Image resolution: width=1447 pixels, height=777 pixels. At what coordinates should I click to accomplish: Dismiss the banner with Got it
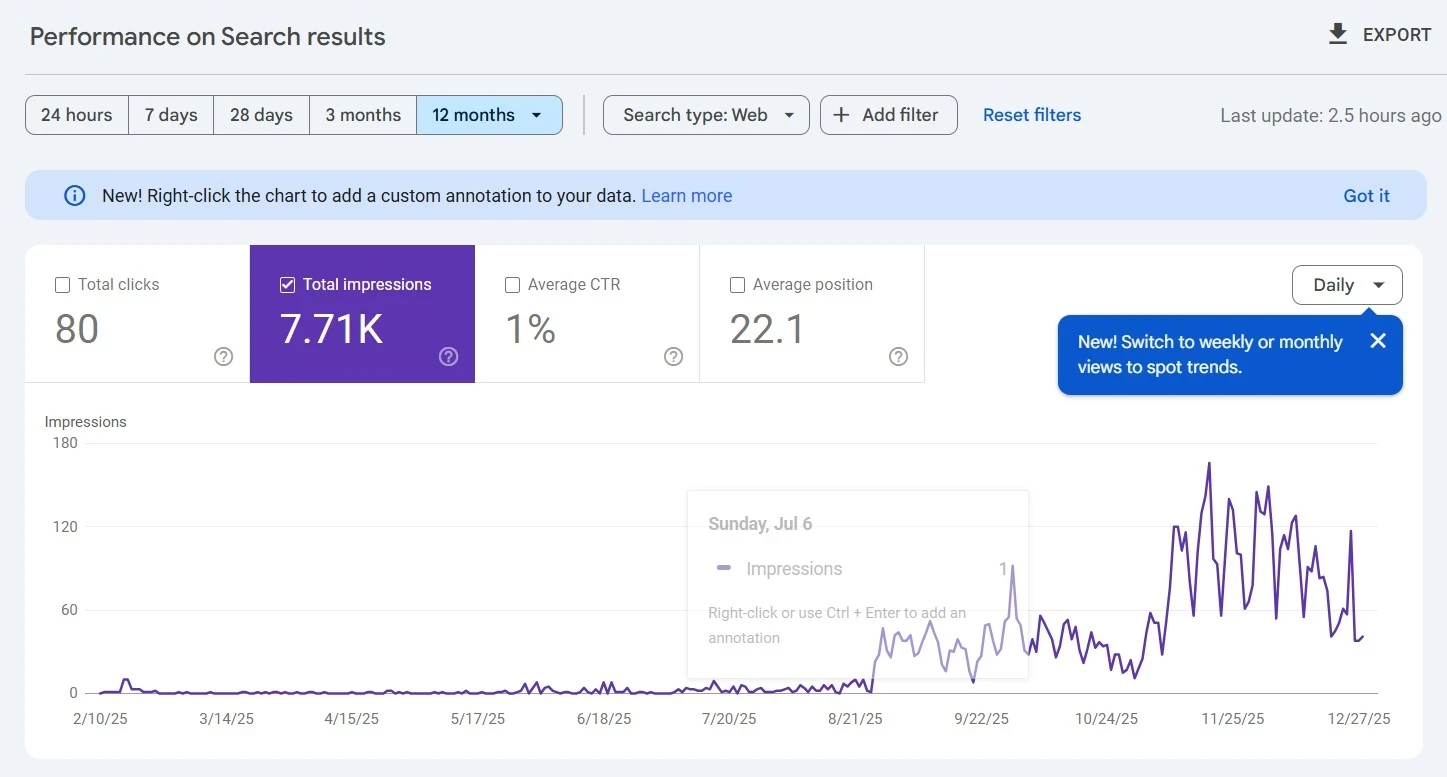click(1366, 196)
